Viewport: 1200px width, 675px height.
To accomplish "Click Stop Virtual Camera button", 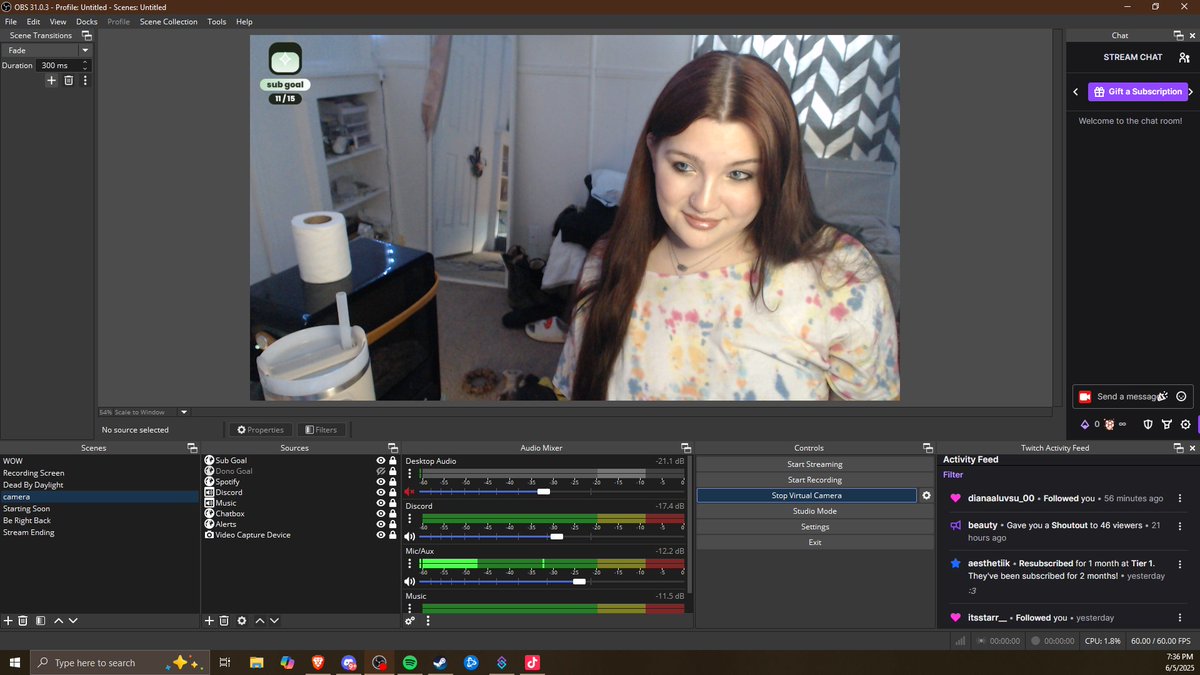I will coord(807,495).
